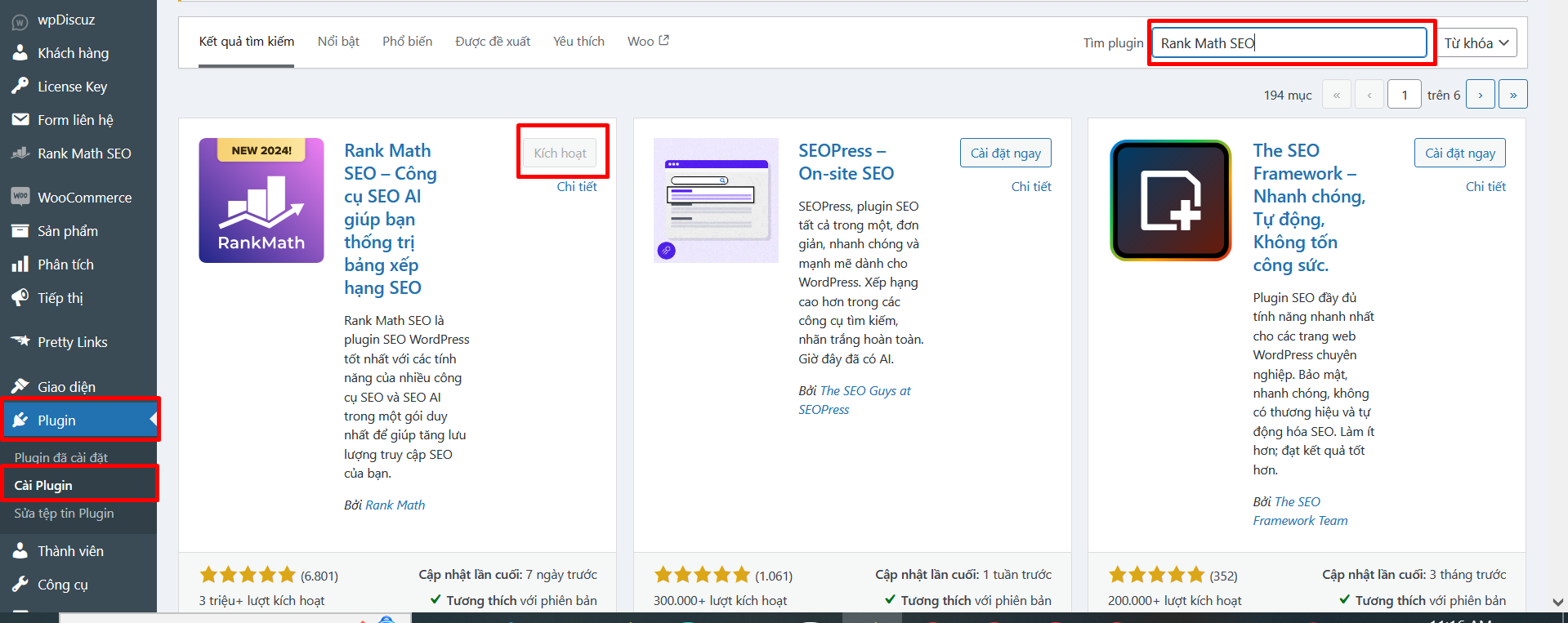Click the 194 mục results count

tap(1288, 96)
